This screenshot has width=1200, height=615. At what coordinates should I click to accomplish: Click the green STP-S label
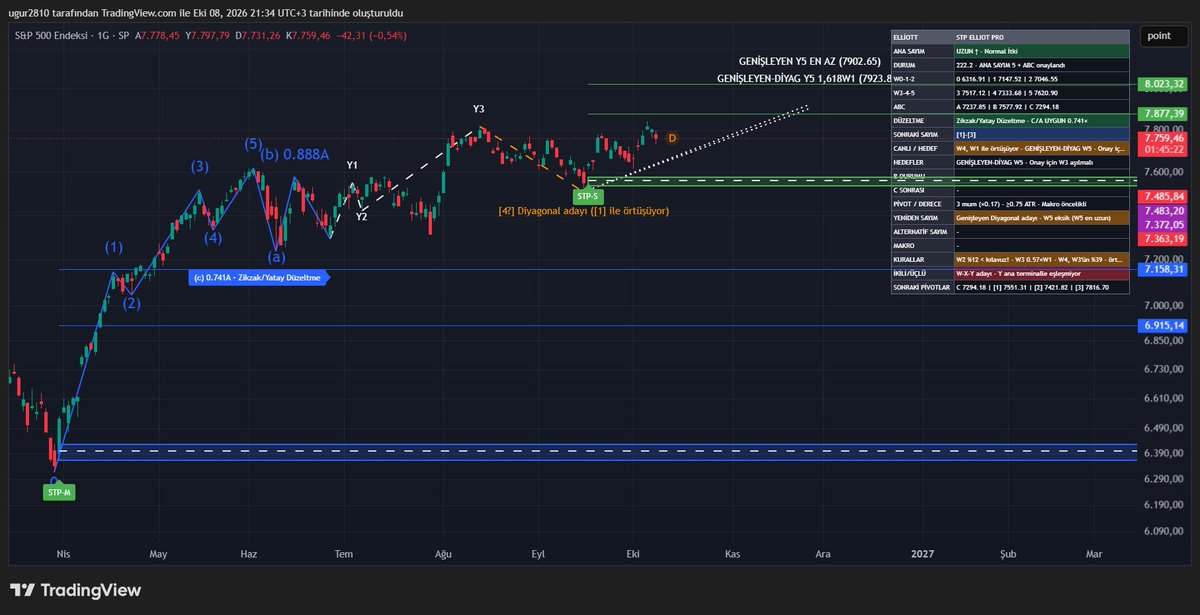[587, 196]
